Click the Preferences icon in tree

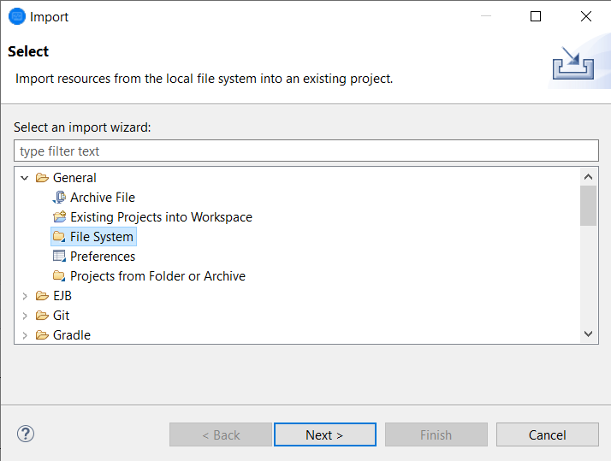(x=59, y=256)
